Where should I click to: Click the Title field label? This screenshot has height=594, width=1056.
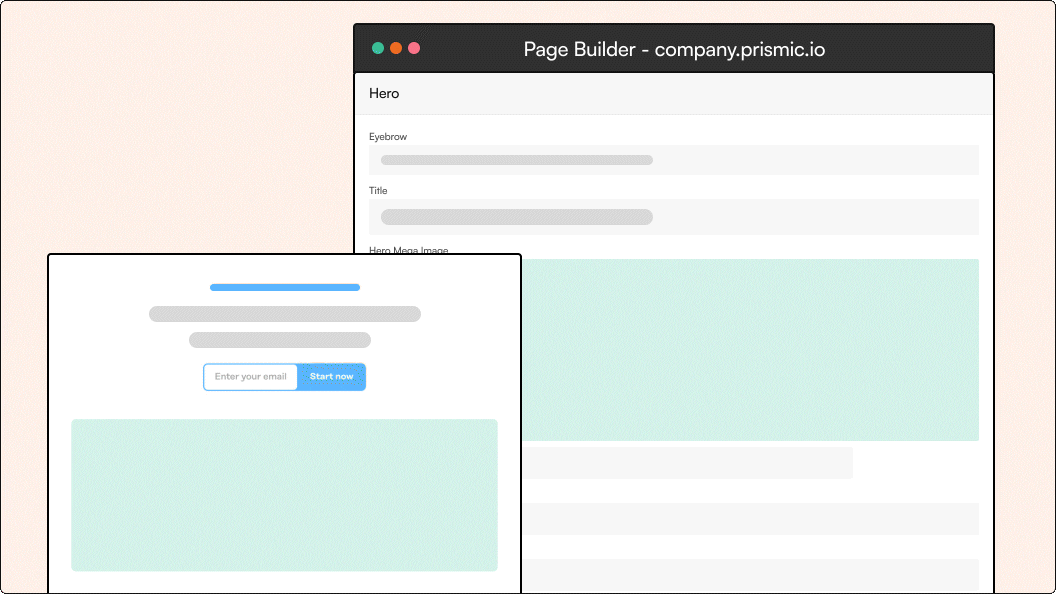pos(378,191)
